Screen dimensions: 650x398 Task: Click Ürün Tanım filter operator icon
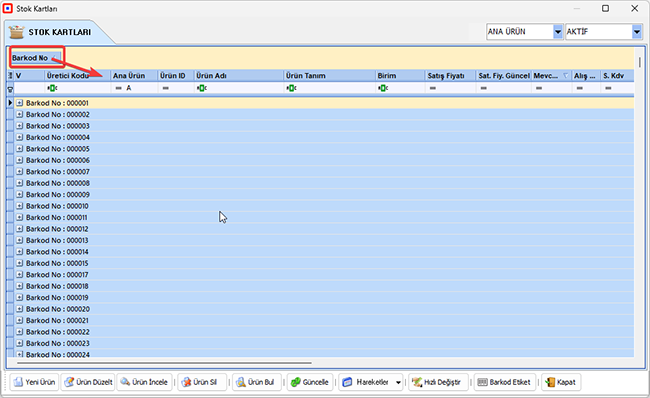click(x=291, y=88)
